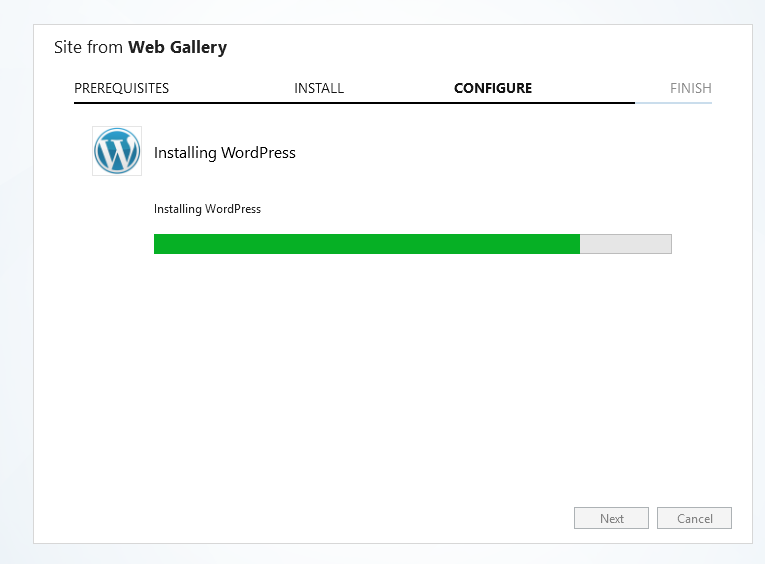Click the "Site from" words in the title
This screenshot has height=564, width=765.
point(89,47)
